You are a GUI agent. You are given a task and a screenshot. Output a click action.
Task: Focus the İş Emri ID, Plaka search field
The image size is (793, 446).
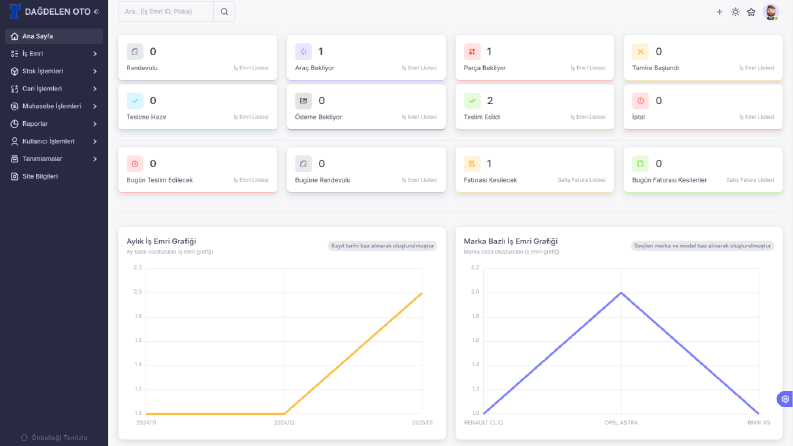point(166,12)
